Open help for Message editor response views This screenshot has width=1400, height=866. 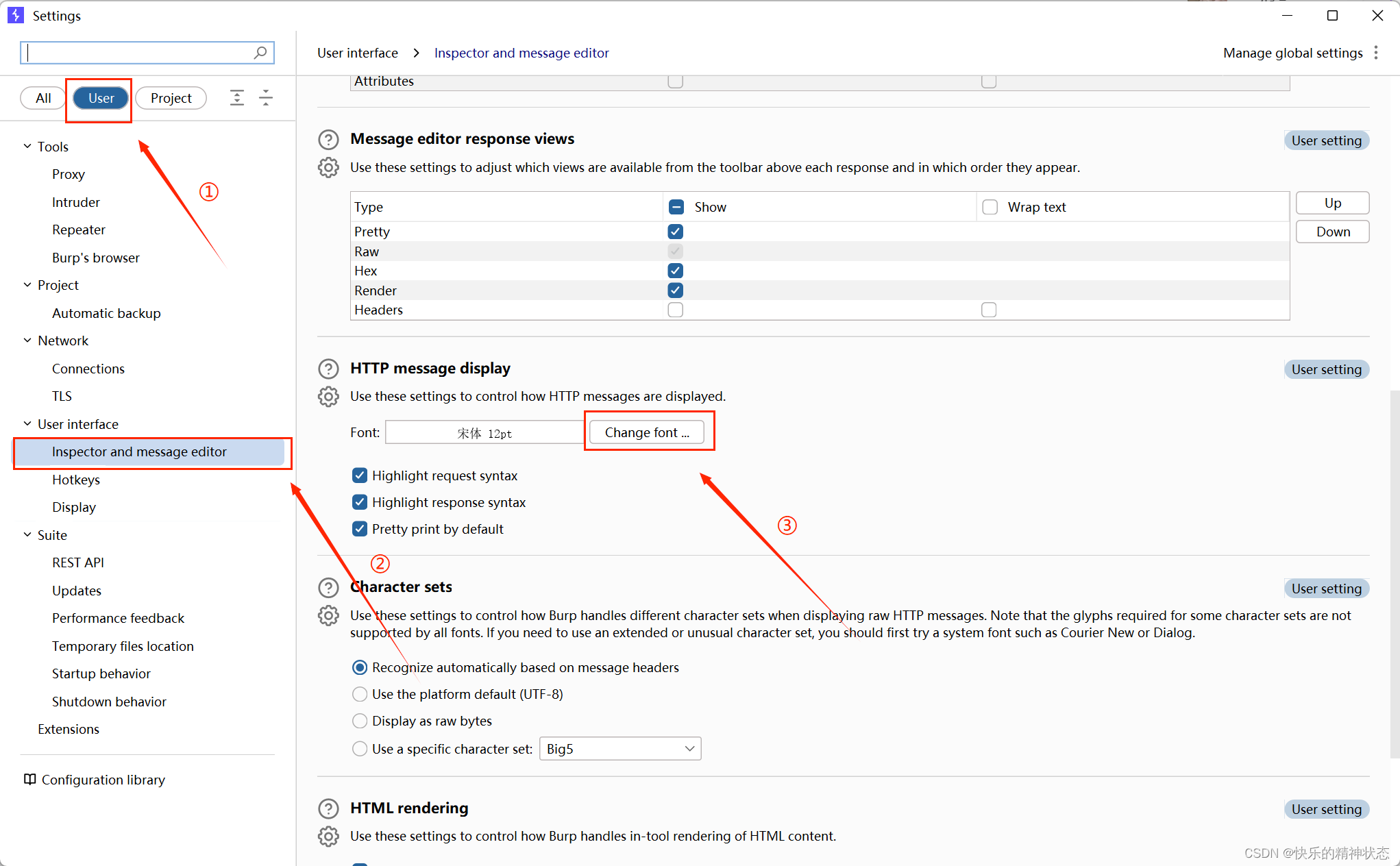click(328, 140)
